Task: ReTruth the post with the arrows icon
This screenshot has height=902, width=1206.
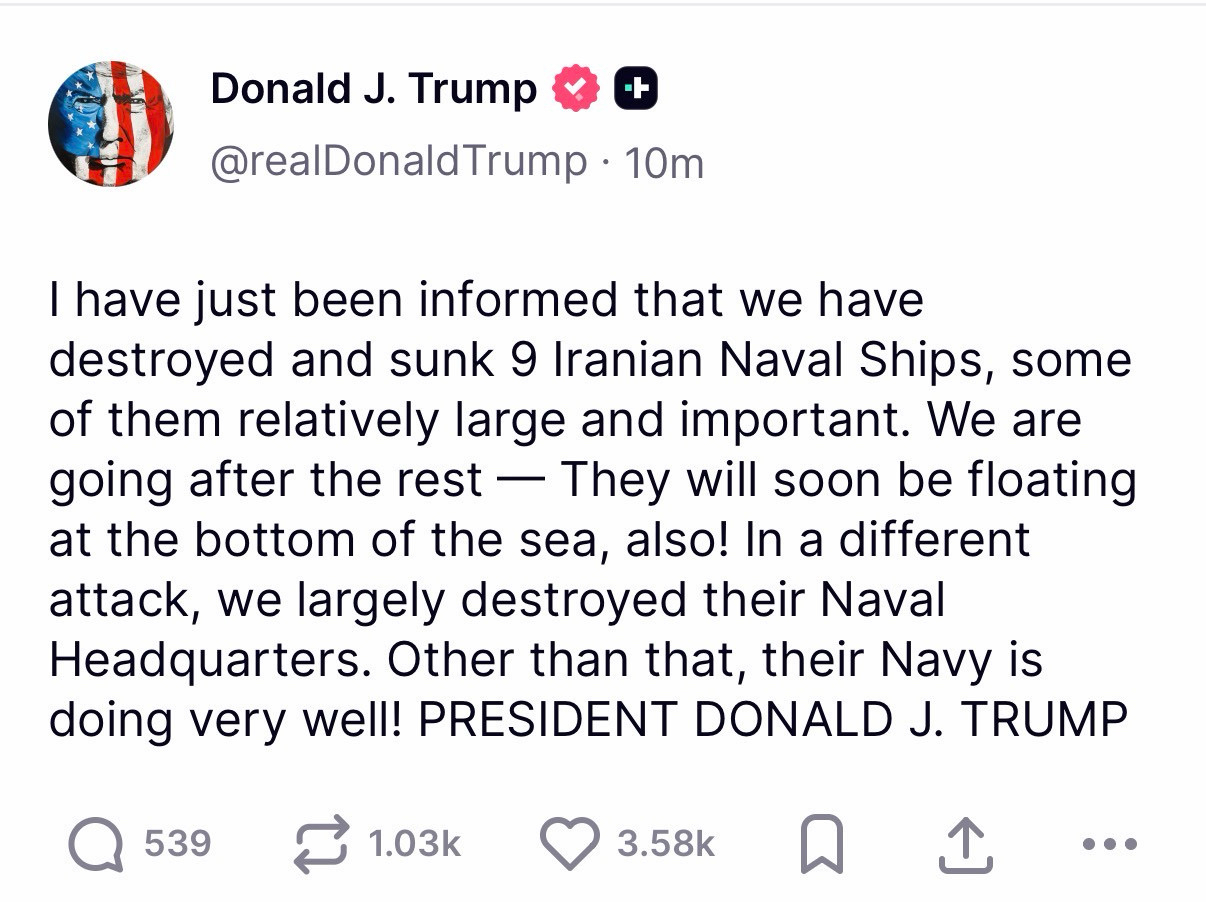Action: click(x=320, y=843)
